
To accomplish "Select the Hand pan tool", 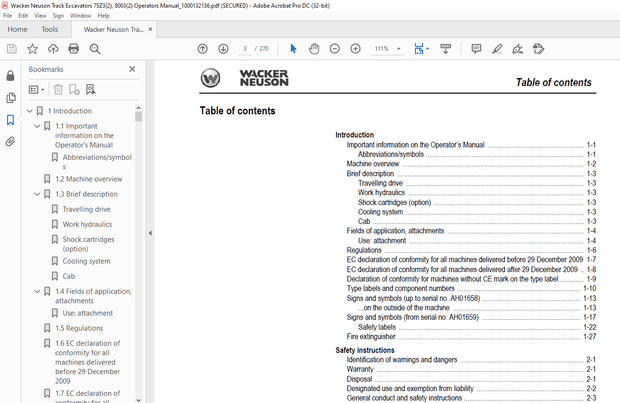I will (314, 49).
